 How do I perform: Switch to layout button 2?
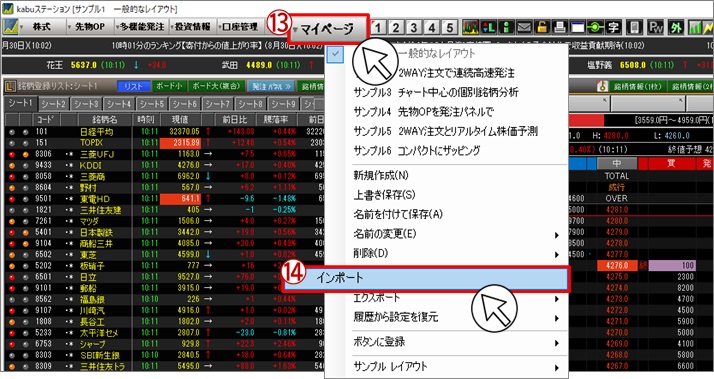[396, 27]
